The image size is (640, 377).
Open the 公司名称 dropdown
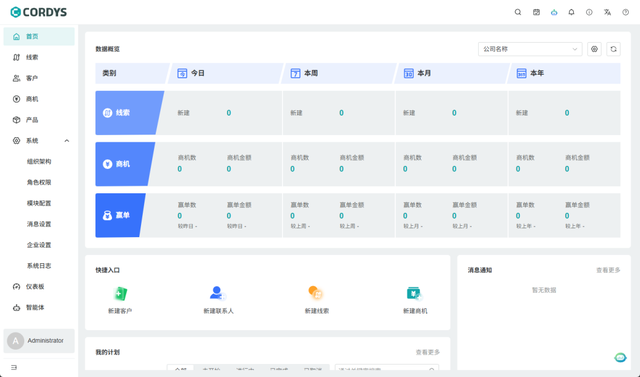click(530, 49)
